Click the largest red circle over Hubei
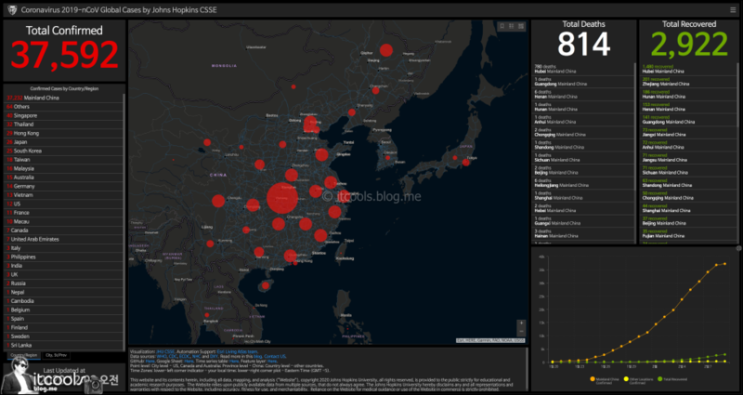 [282, 198]
